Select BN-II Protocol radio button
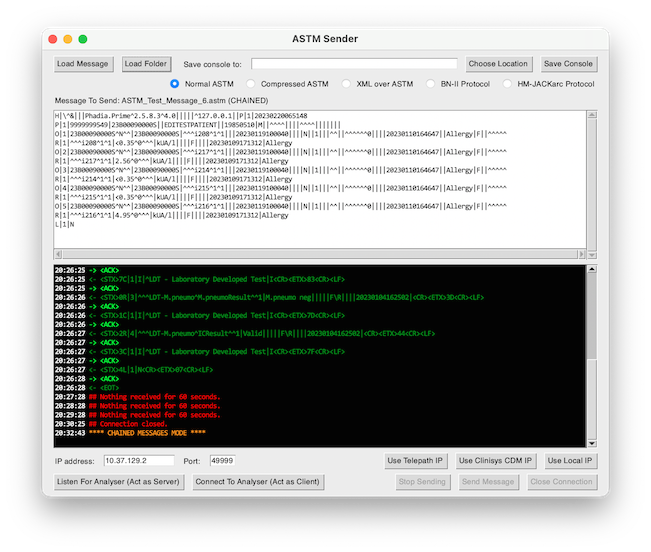The image size is (651, 552). tap(431, 84)
